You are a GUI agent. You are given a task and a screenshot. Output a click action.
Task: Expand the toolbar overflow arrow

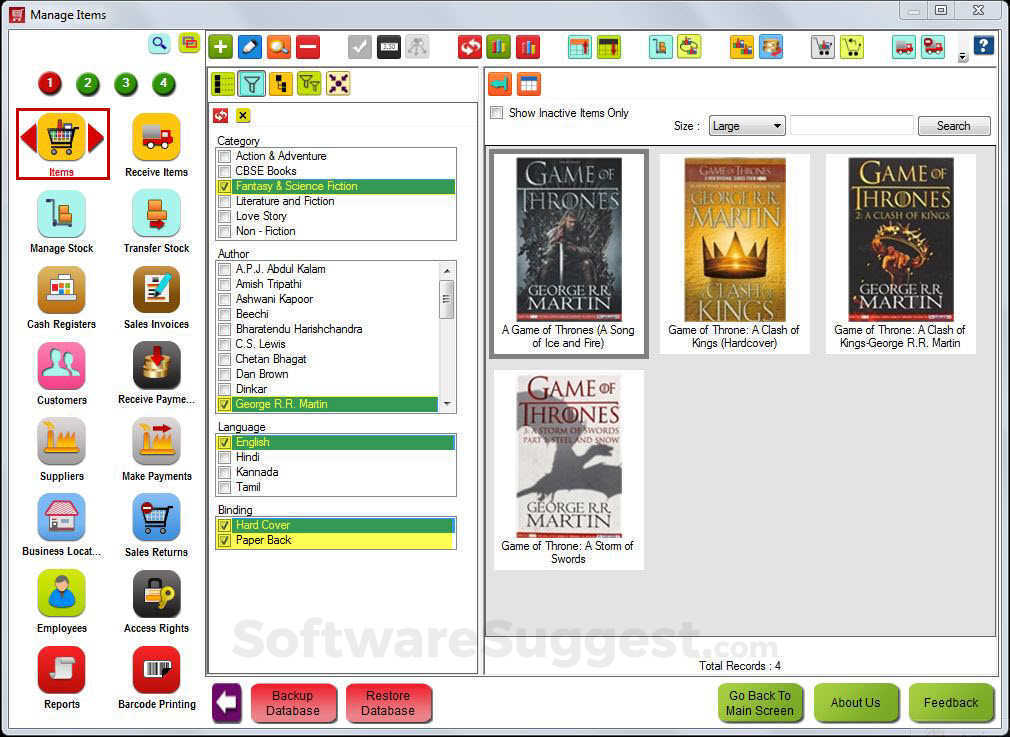click(962, 57)
